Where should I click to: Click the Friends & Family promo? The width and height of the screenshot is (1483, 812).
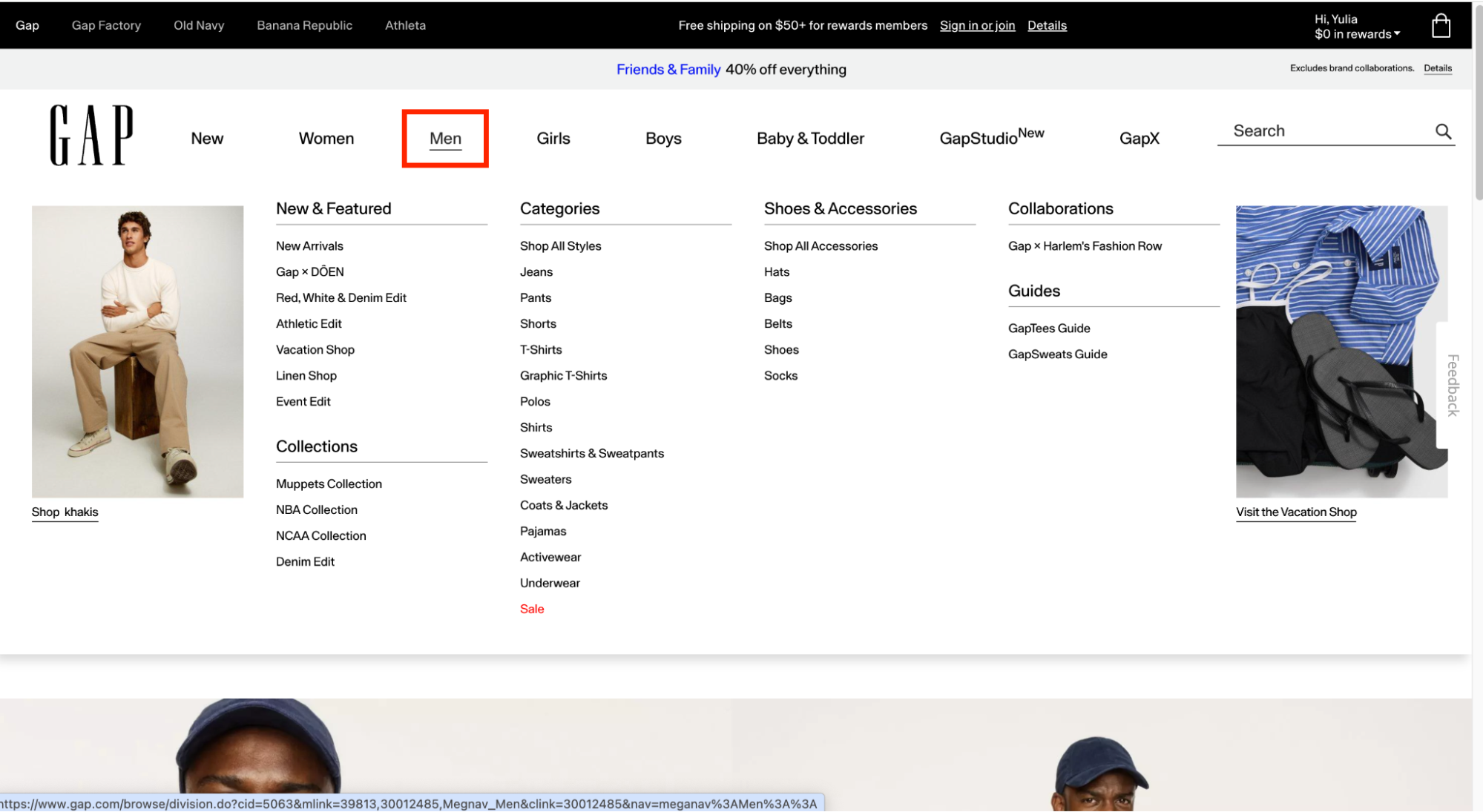(x=668, y=70)
